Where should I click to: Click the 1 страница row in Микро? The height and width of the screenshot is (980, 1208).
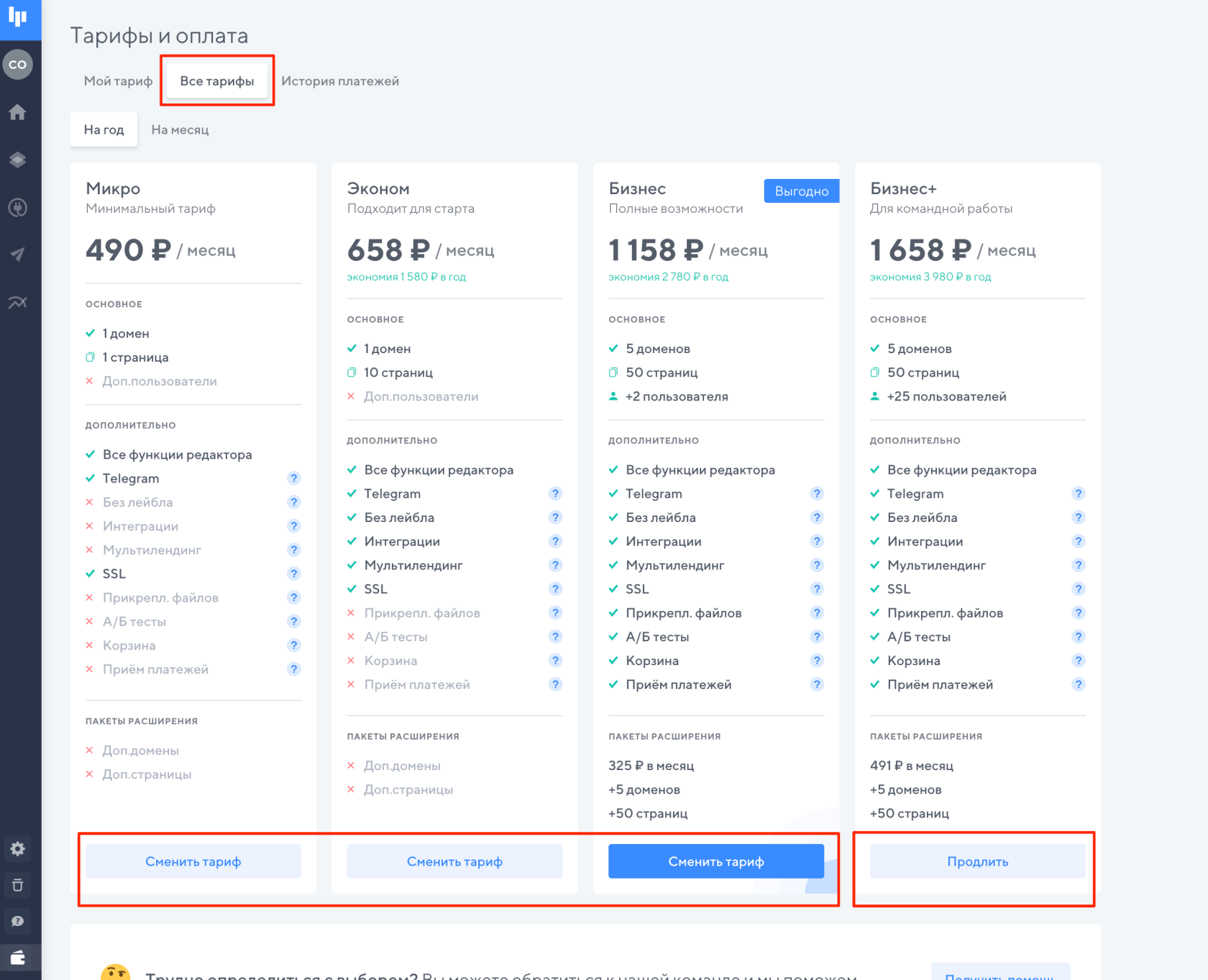coord(127,357)
